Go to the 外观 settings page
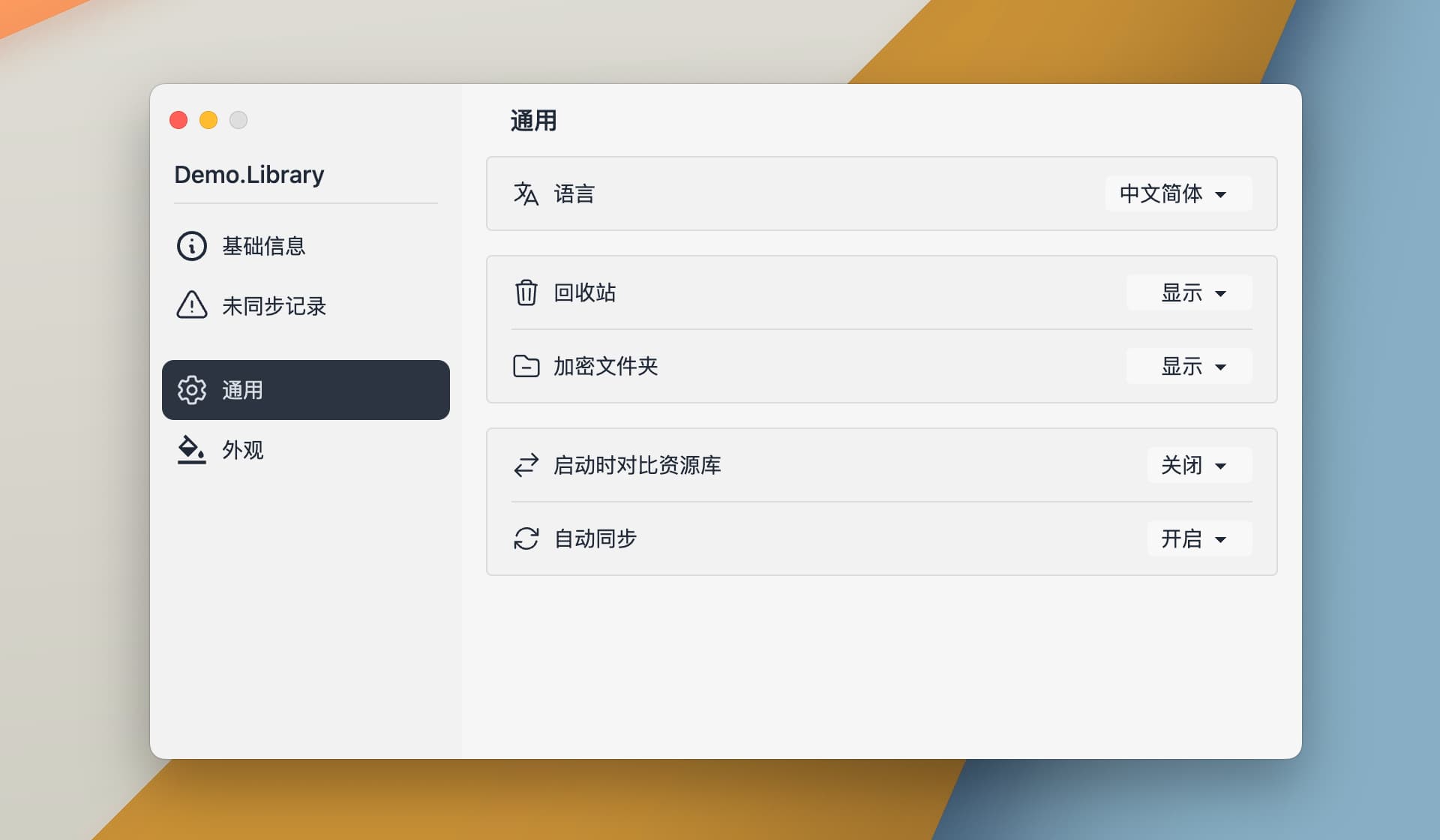This screenshot has height=840, width=1440. click(x=243, y=450)
